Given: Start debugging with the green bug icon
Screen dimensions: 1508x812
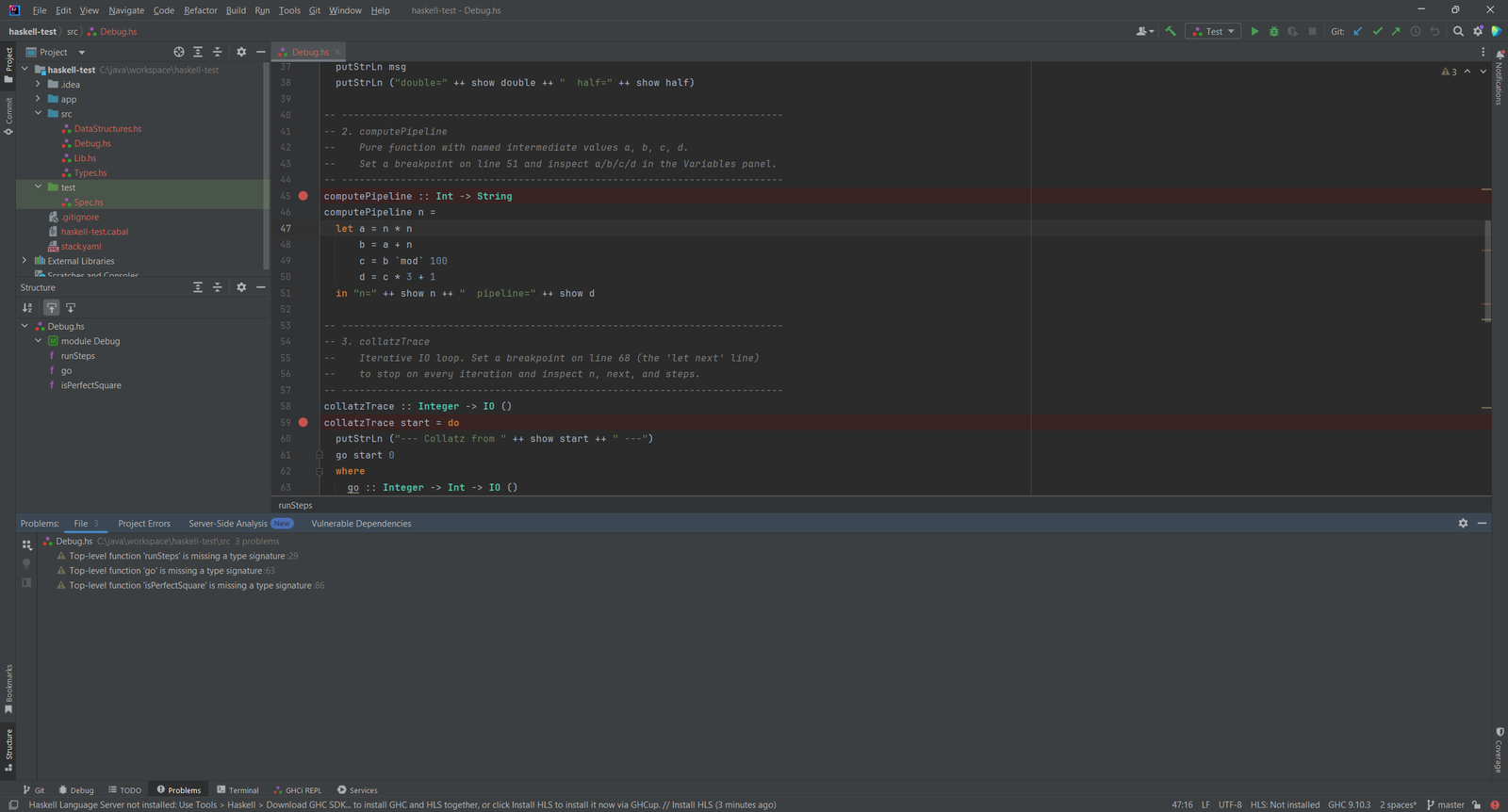Looking at the screenshot, I should click(x=1274, y=31).
